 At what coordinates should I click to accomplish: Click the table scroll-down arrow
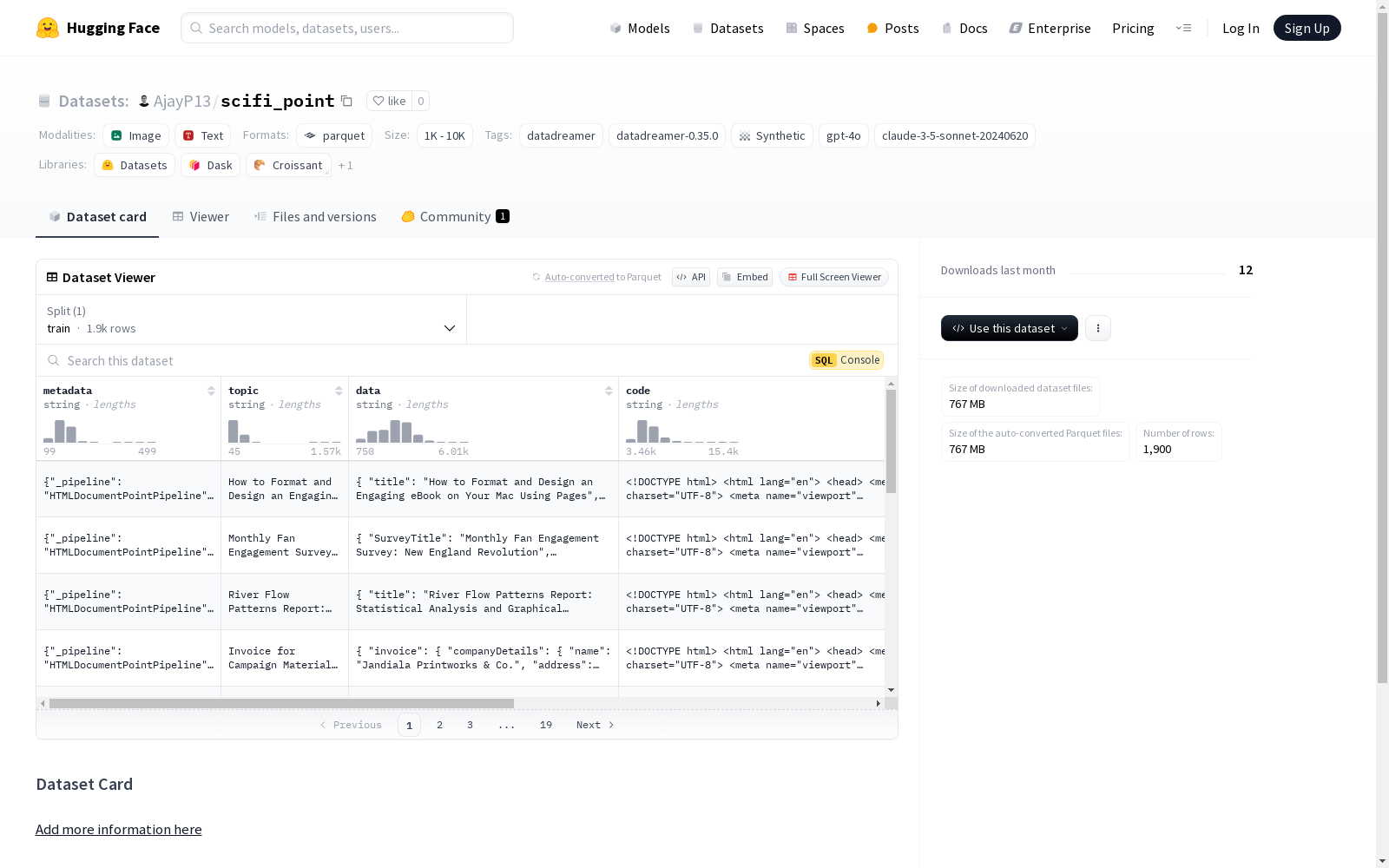[x=891, y=690]
